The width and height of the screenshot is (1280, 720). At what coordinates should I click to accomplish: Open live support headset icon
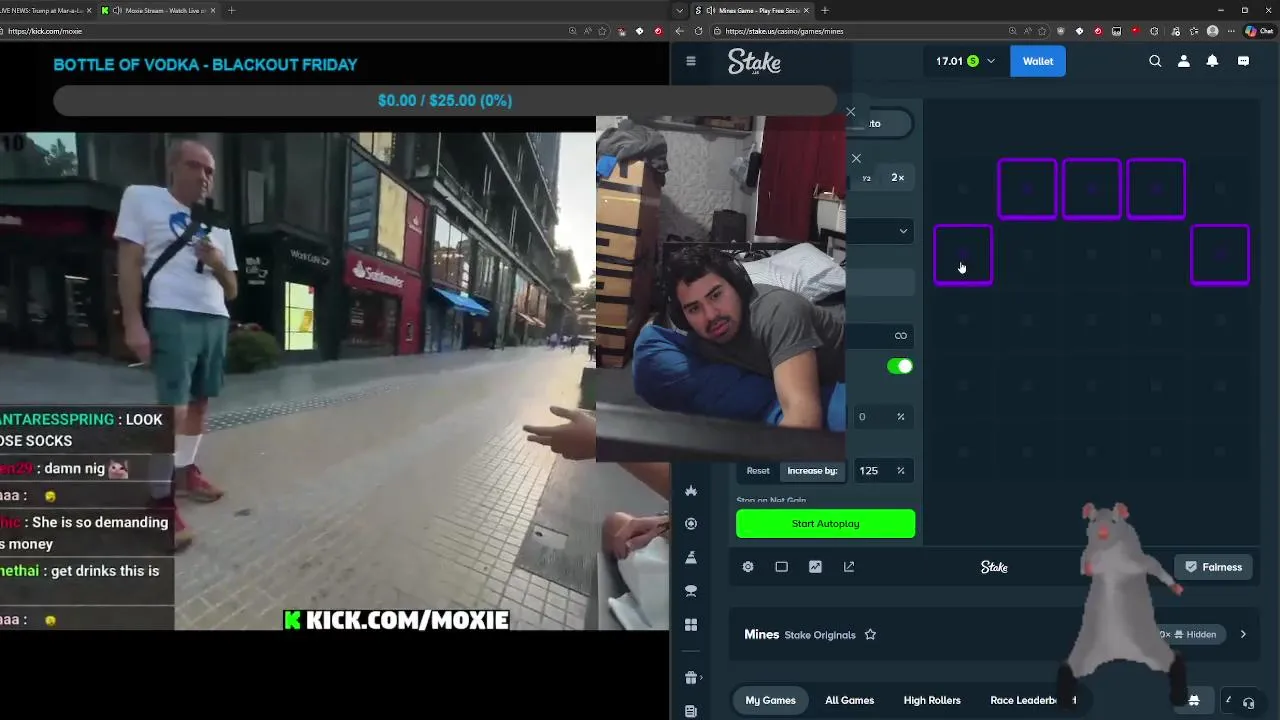[x=1248, y=703]
